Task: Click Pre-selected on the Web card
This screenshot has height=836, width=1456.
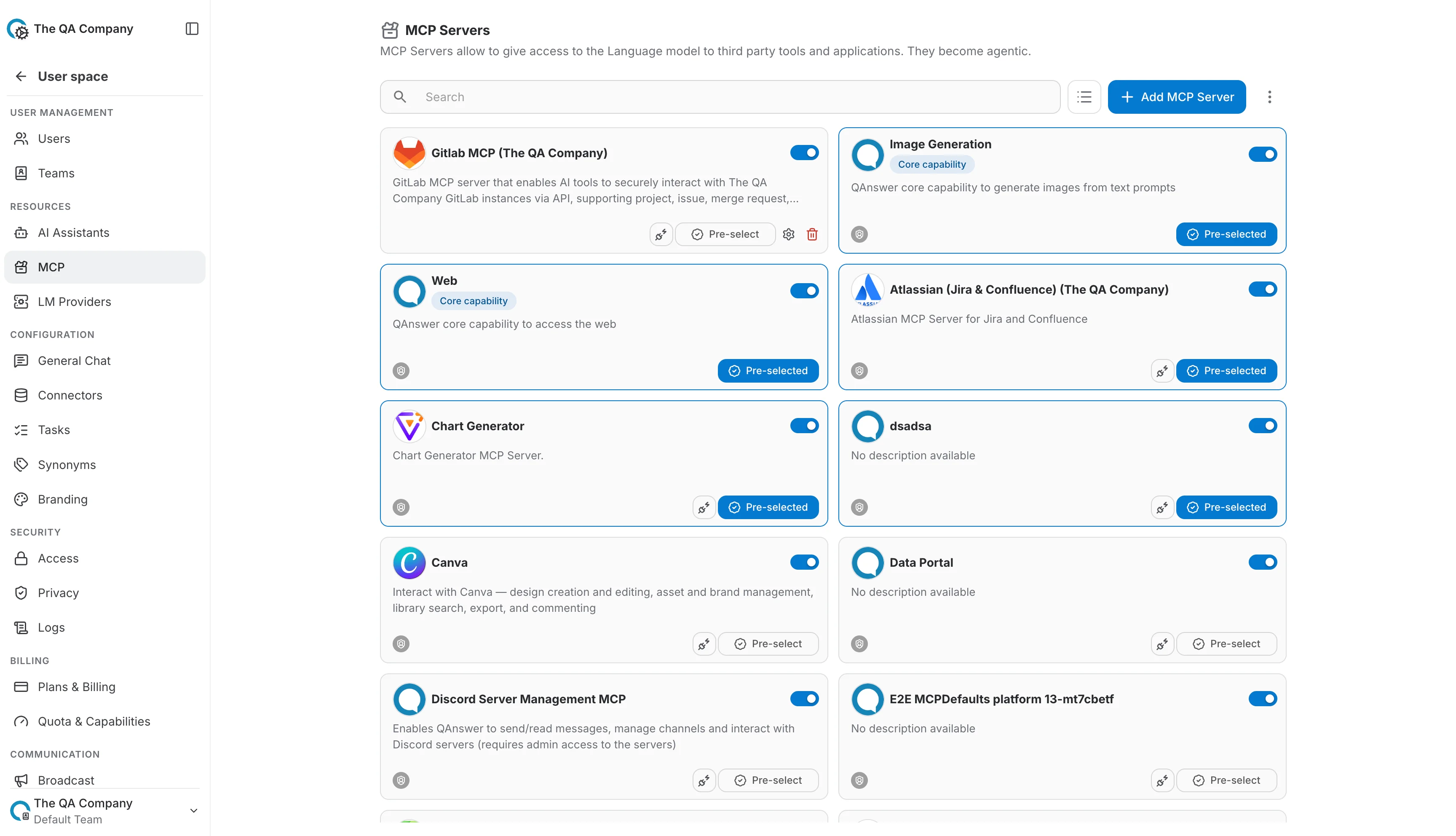Action: [x=768, y=371]
